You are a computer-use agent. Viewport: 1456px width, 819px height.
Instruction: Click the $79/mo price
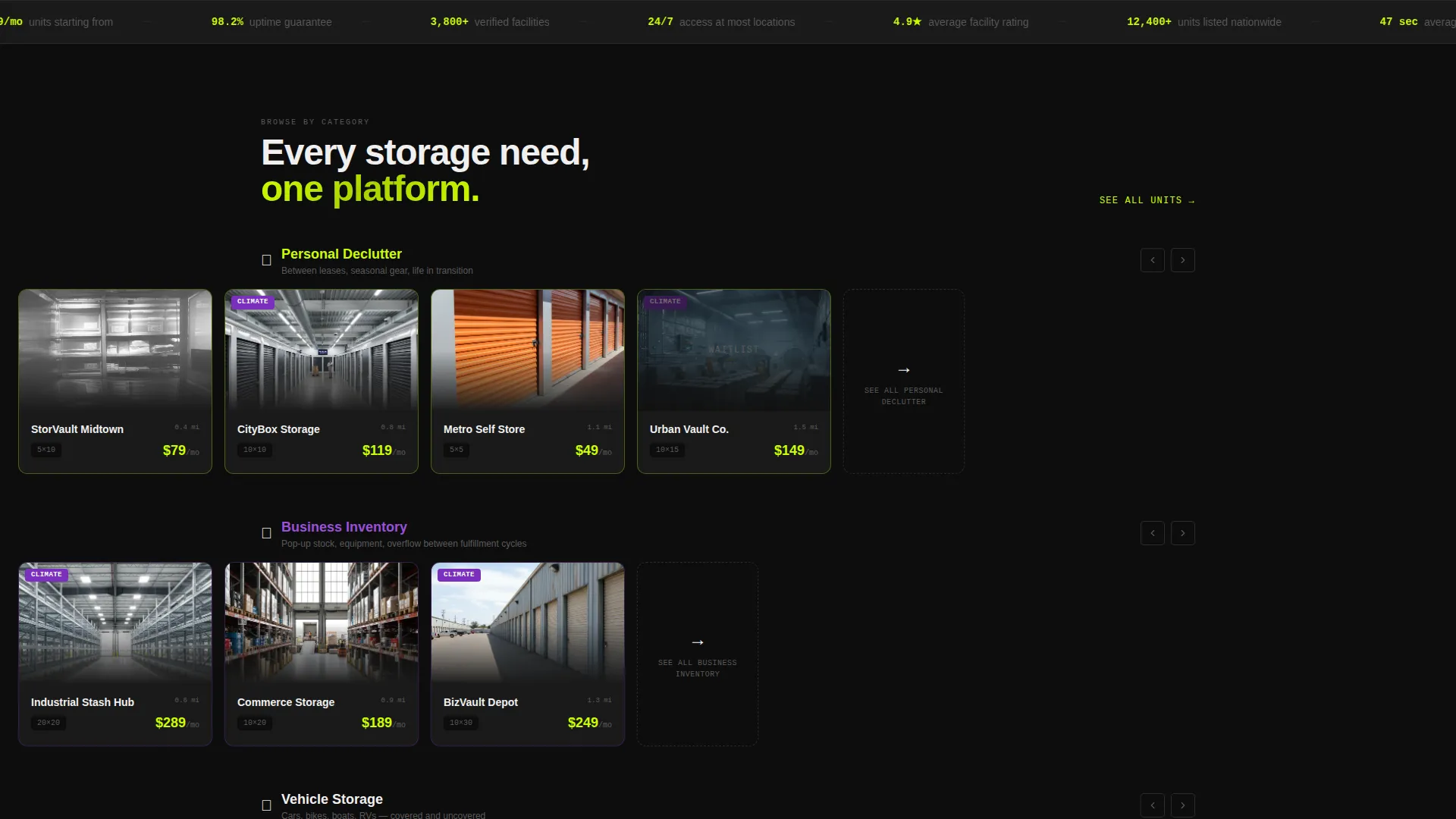[x=180, y=450]
